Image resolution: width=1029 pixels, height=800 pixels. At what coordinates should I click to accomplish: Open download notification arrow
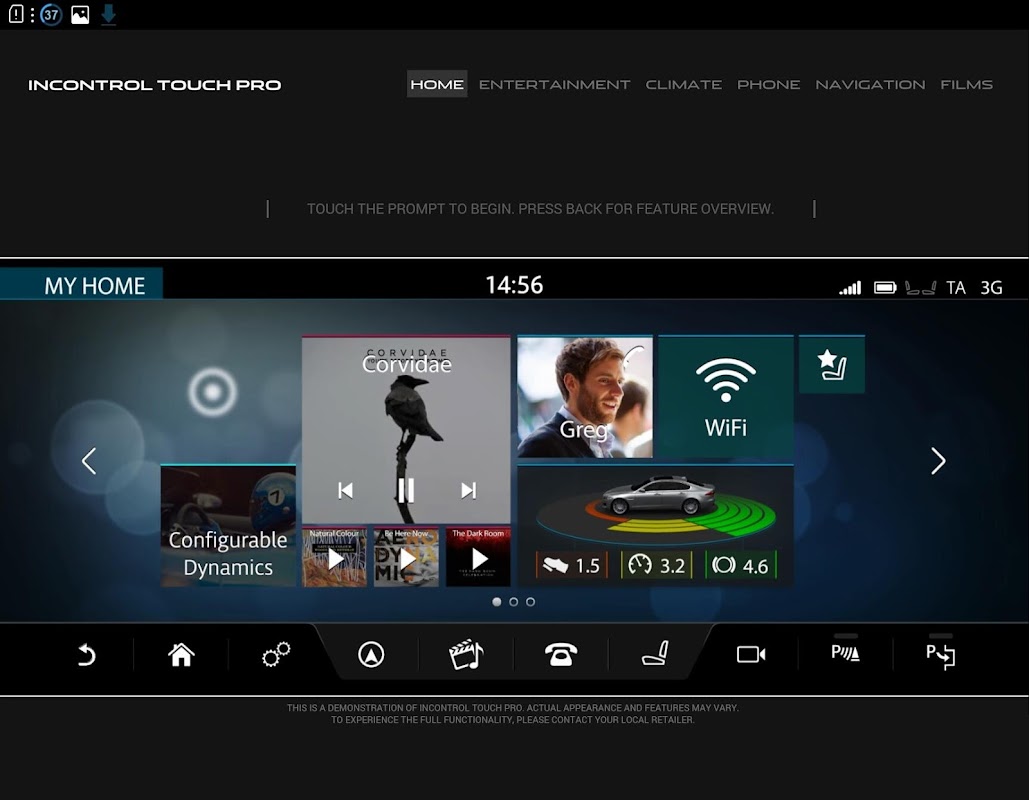click(109, 14)
